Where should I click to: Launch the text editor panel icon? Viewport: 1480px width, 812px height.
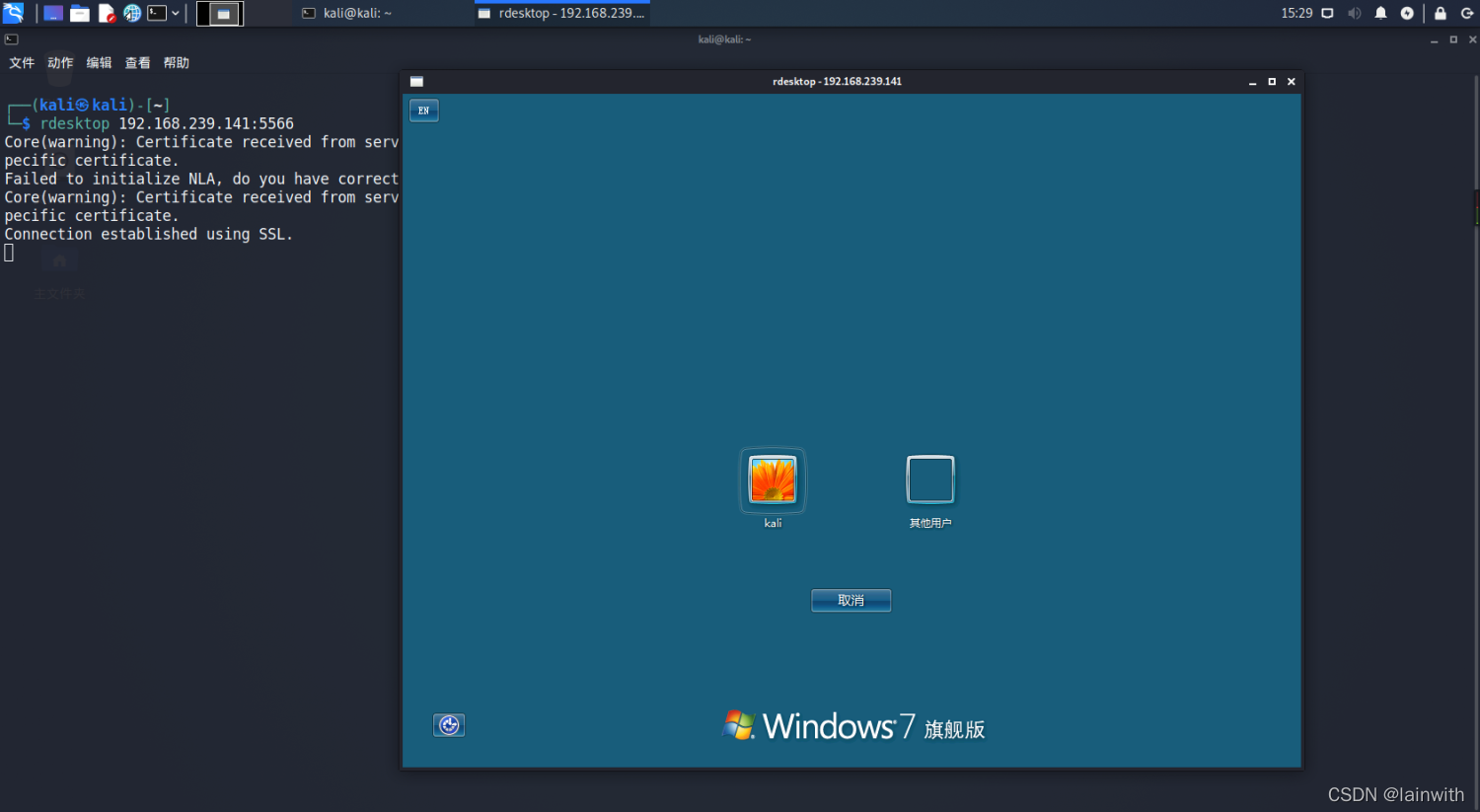coord(107,14)
